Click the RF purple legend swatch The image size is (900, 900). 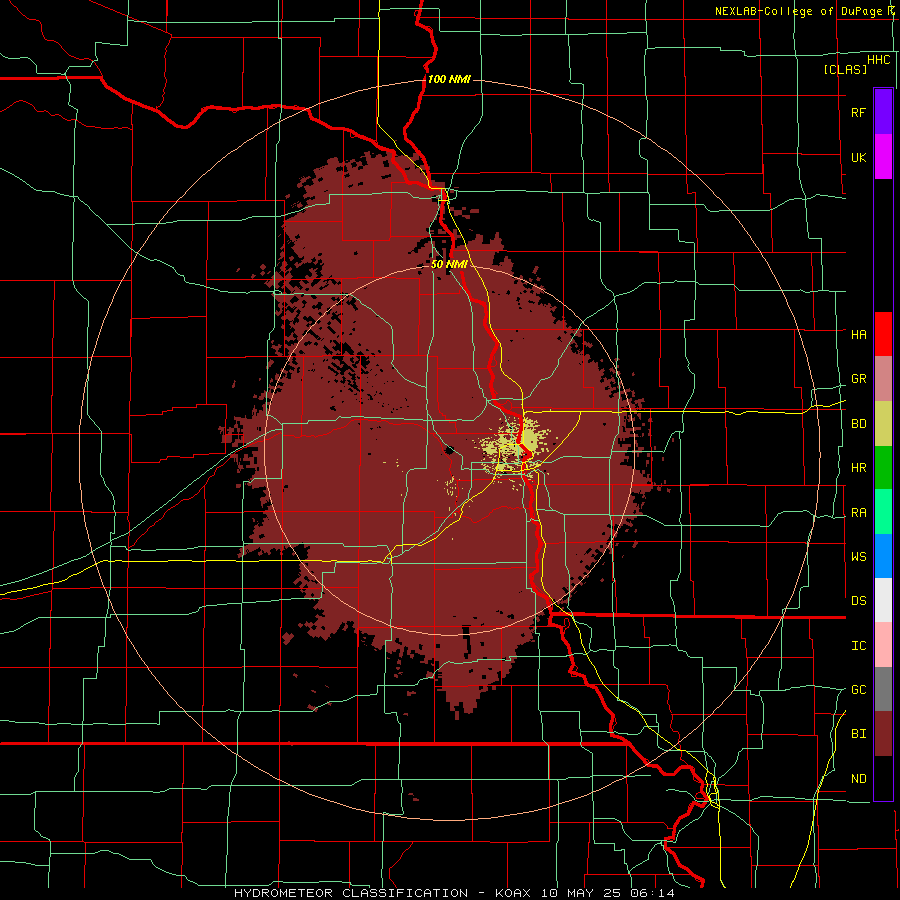pos(883,112)
